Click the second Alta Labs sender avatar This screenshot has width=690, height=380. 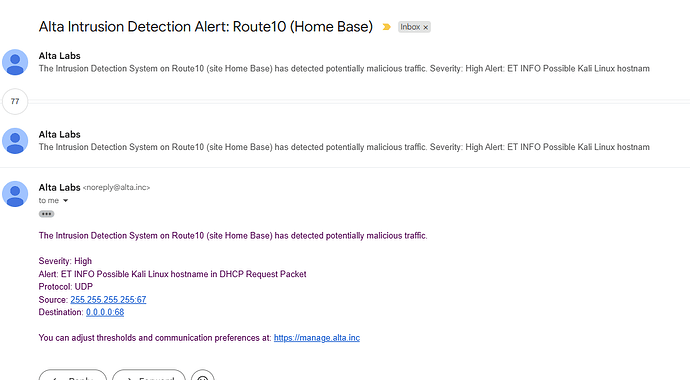[15, 141]
